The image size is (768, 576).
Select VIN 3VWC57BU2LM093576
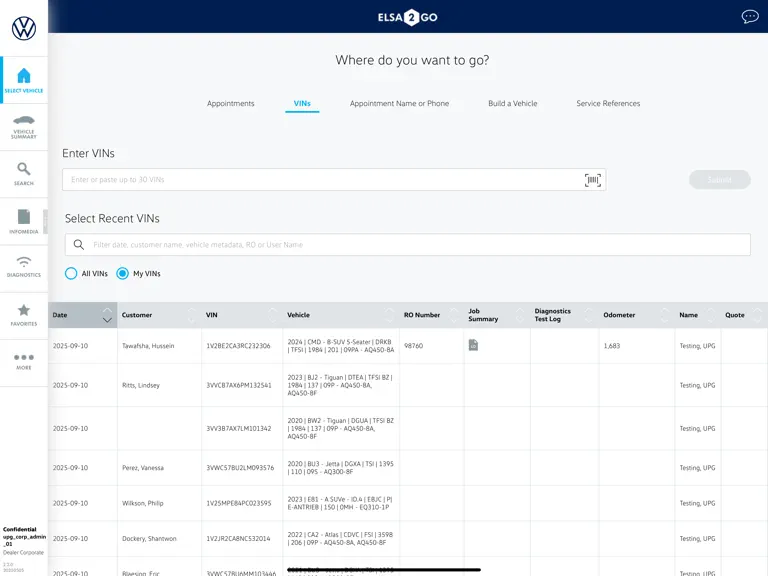point(240,468)
